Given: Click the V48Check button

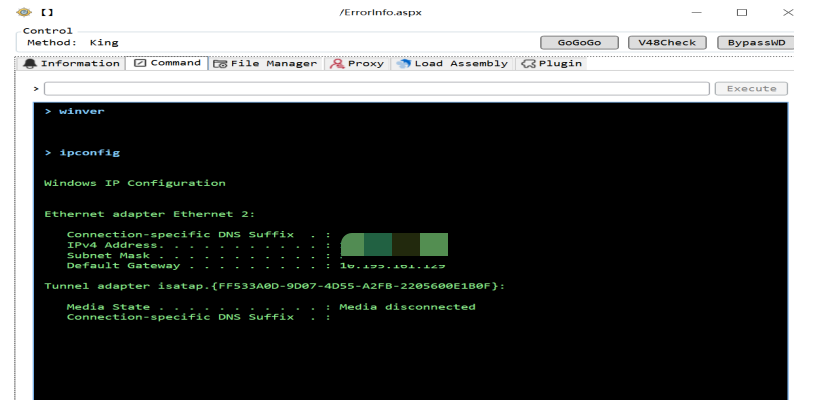Looking at the screenshot, I should pyautogui.click(x=668, y=43).
